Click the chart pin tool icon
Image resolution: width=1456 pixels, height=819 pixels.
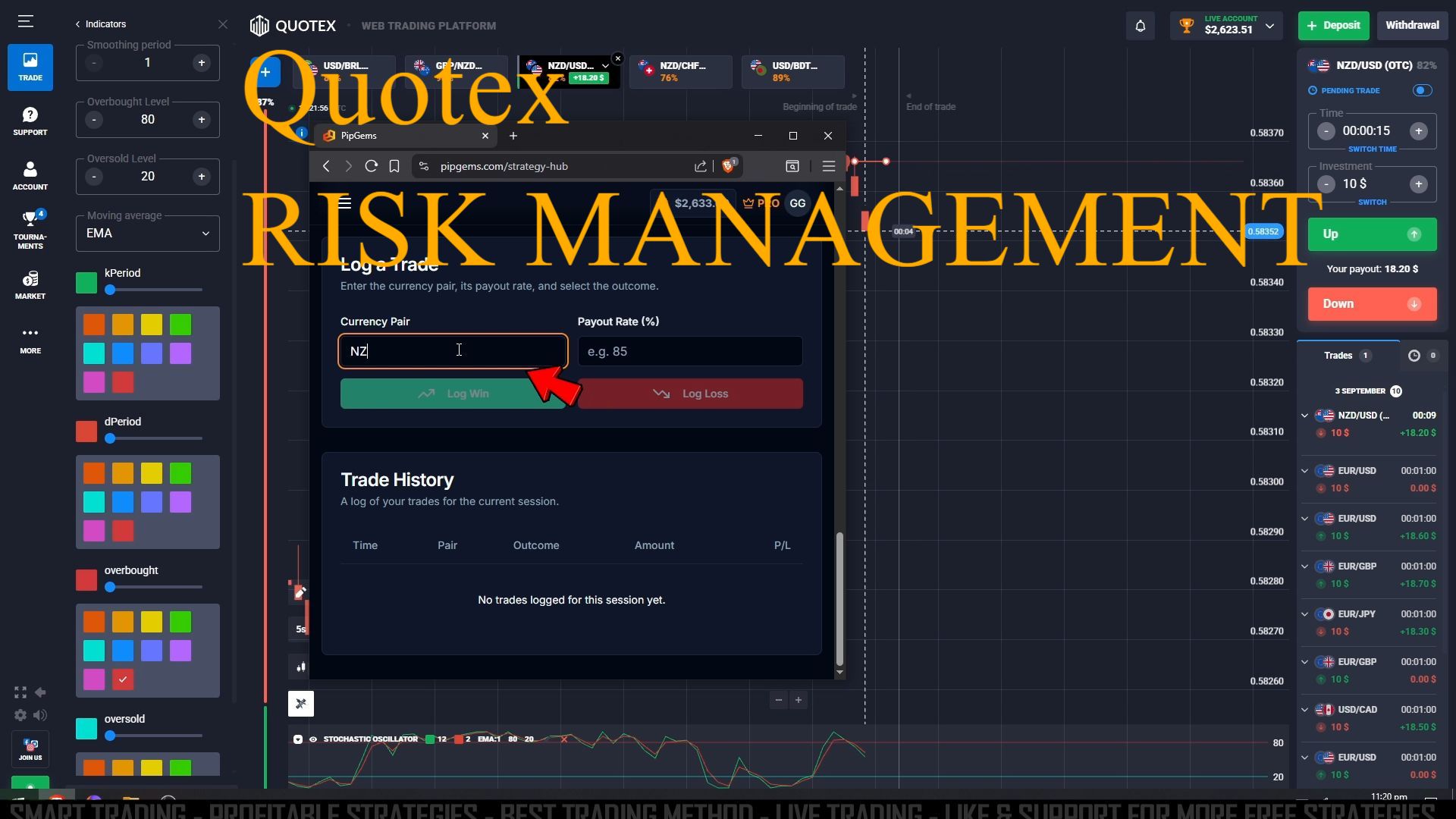pyautogui.click(x=301, y=704)
